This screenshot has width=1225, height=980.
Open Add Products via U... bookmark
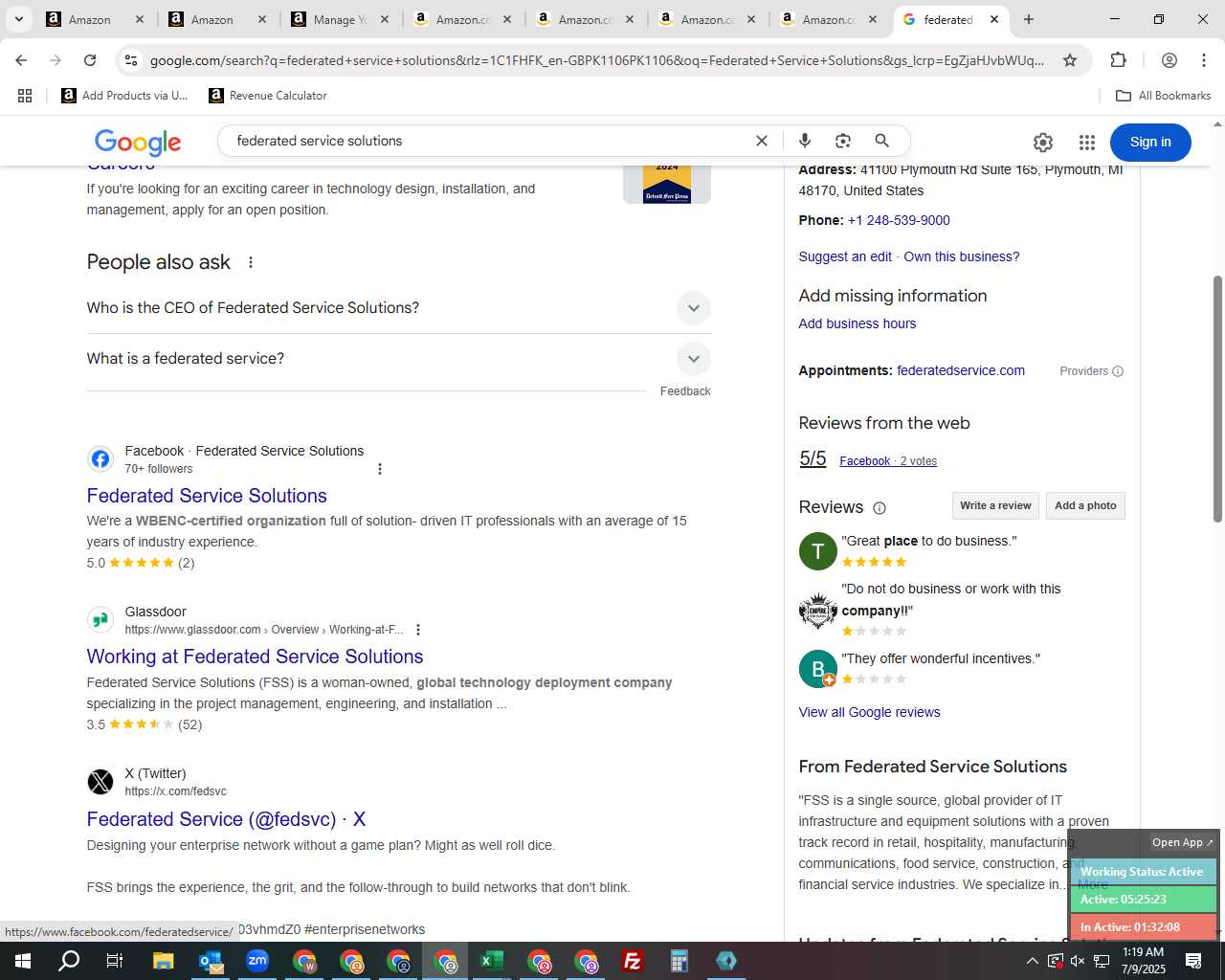coord(124,96)
